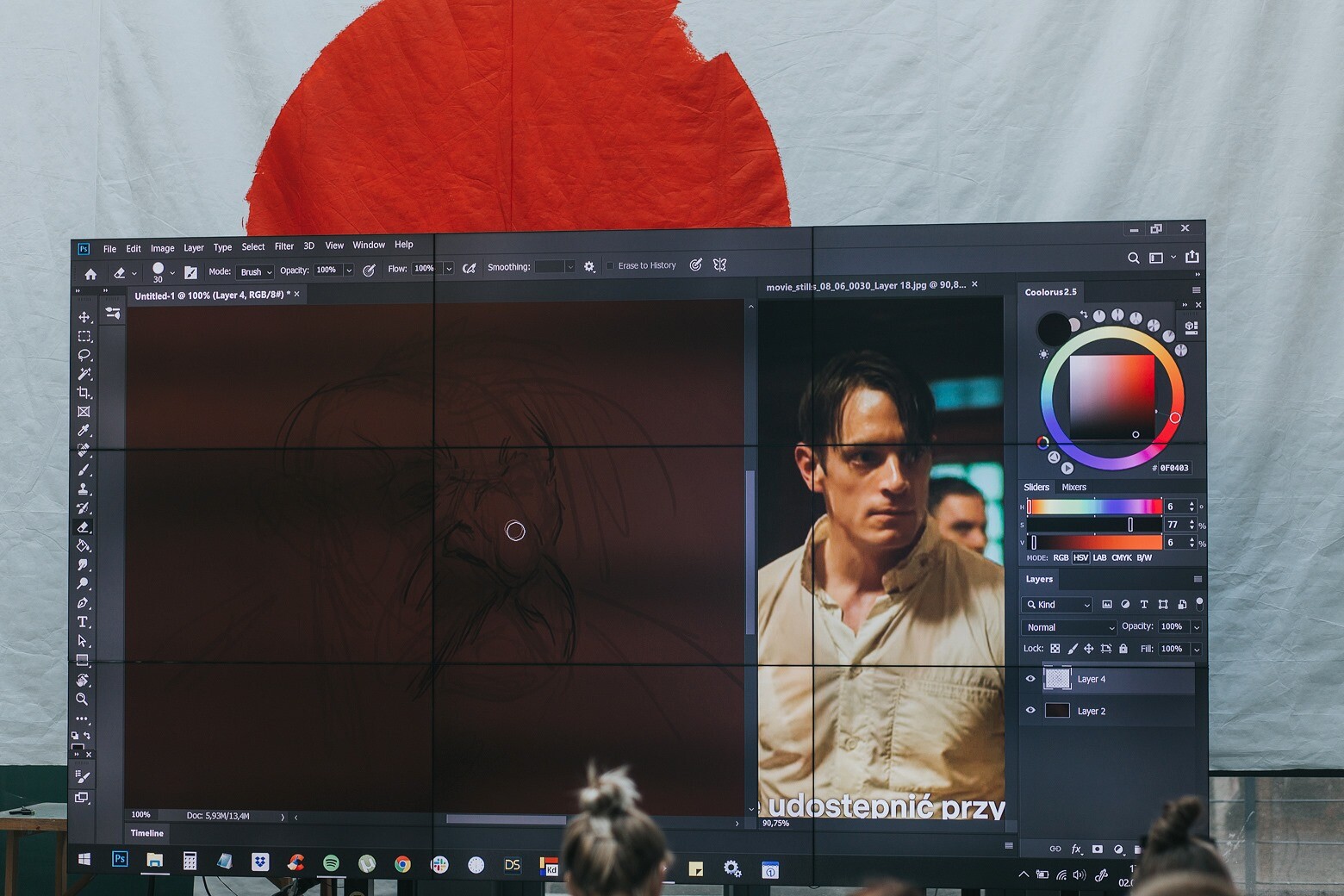This screenshot has height=896, width=1344.
Task: Select the Hand tool
Action: 83,680
